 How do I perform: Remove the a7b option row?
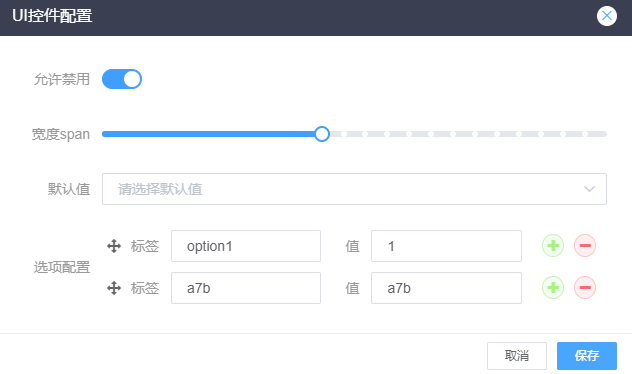tap(585, 287)
